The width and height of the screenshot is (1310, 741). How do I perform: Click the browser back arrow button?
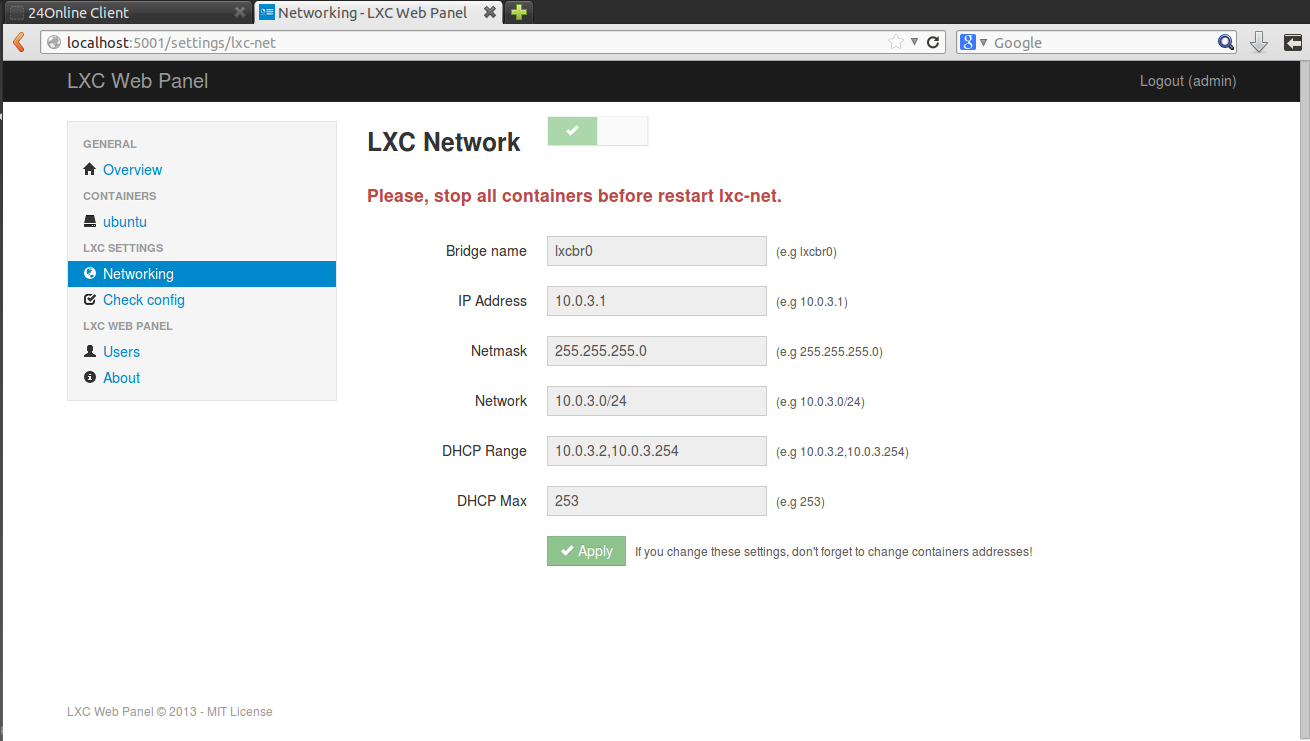[18, 42]
